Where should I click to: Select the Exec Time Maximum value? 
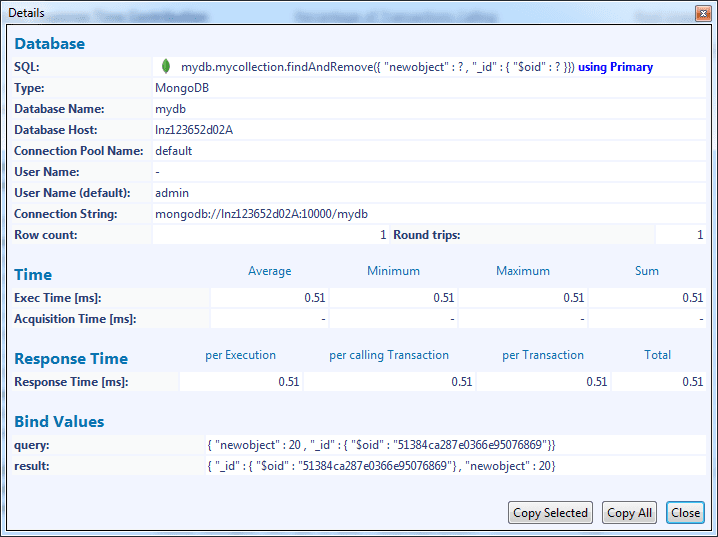[574, 298]
